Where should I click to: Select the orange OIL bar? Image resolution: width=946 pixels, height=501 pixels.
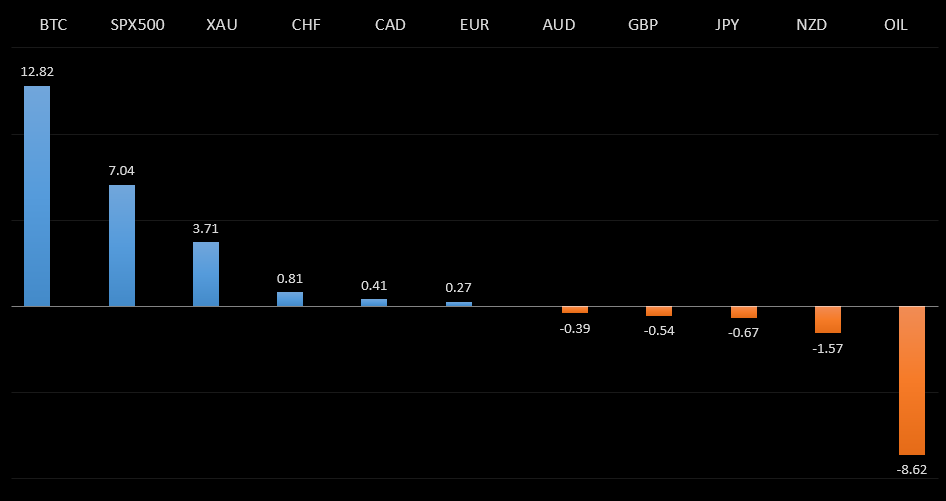[912, 380]
